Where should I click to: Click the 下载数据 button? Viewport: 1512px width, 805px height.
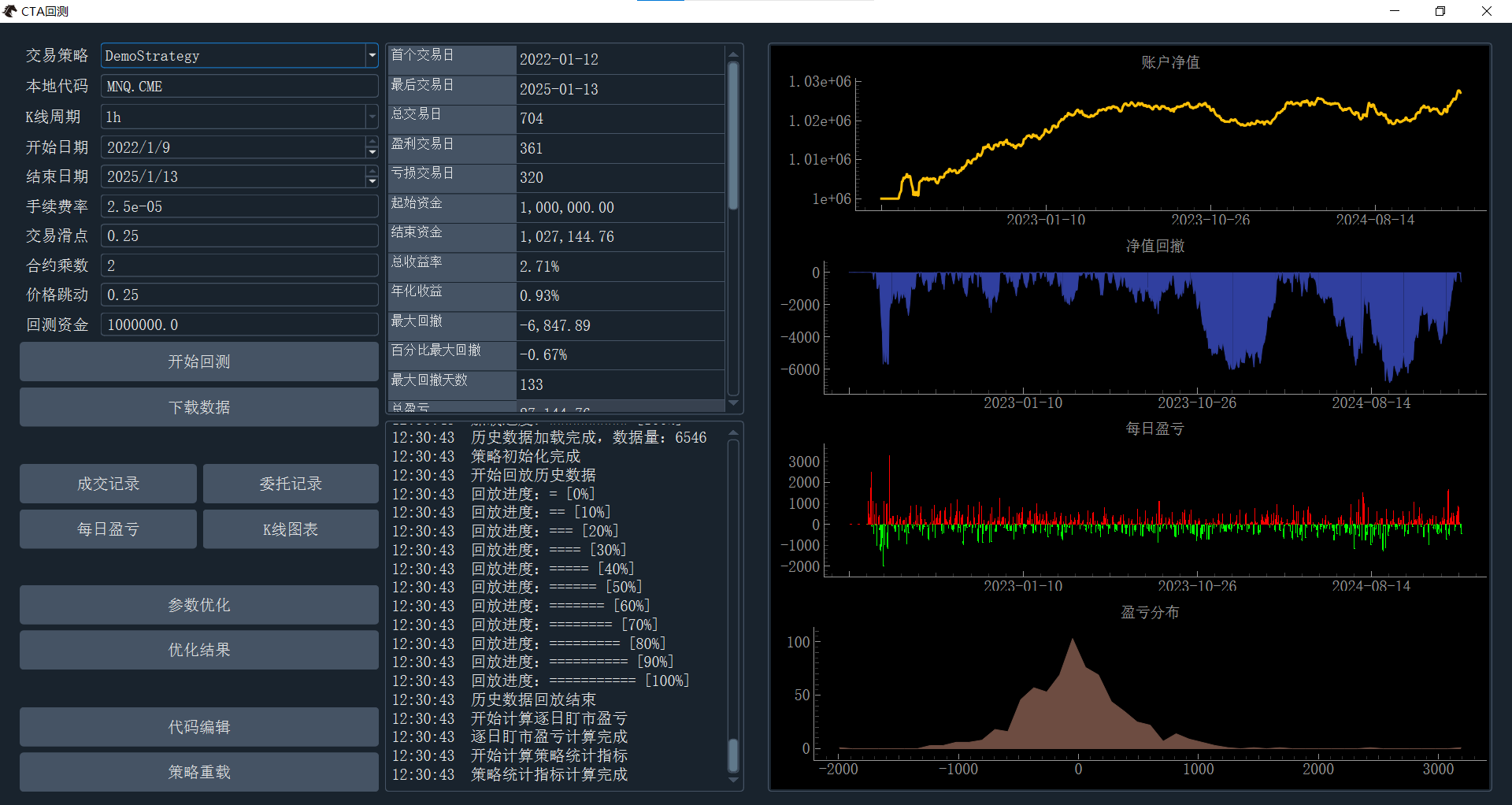pos(199,407)
